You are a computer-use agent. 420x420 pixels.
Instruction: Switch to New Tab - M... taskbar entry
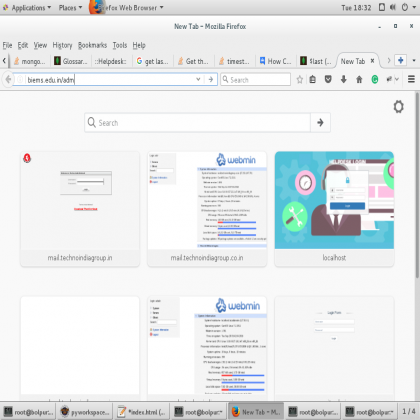(256, 412)
